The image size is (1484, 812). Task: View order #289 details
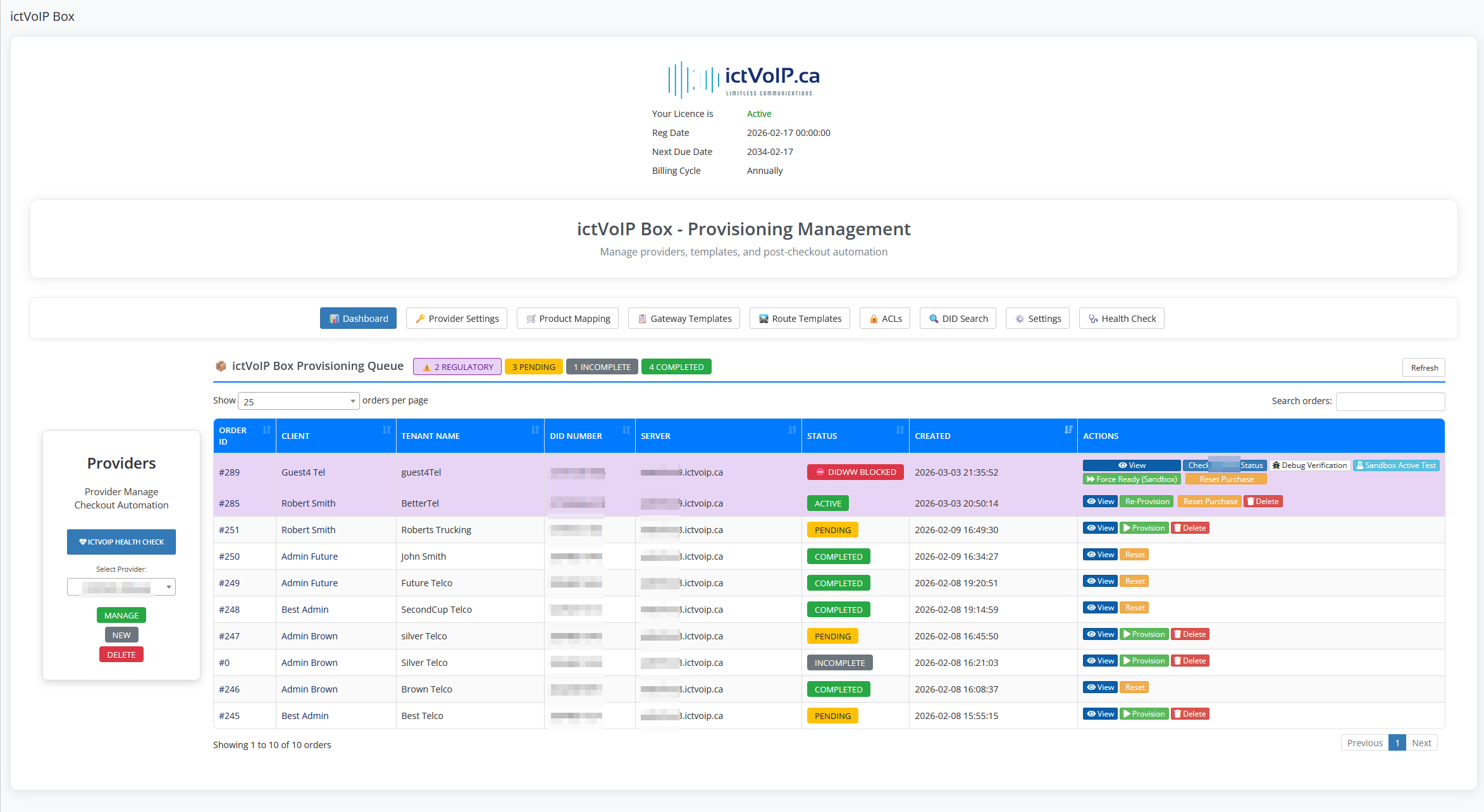pos(1131,465)
